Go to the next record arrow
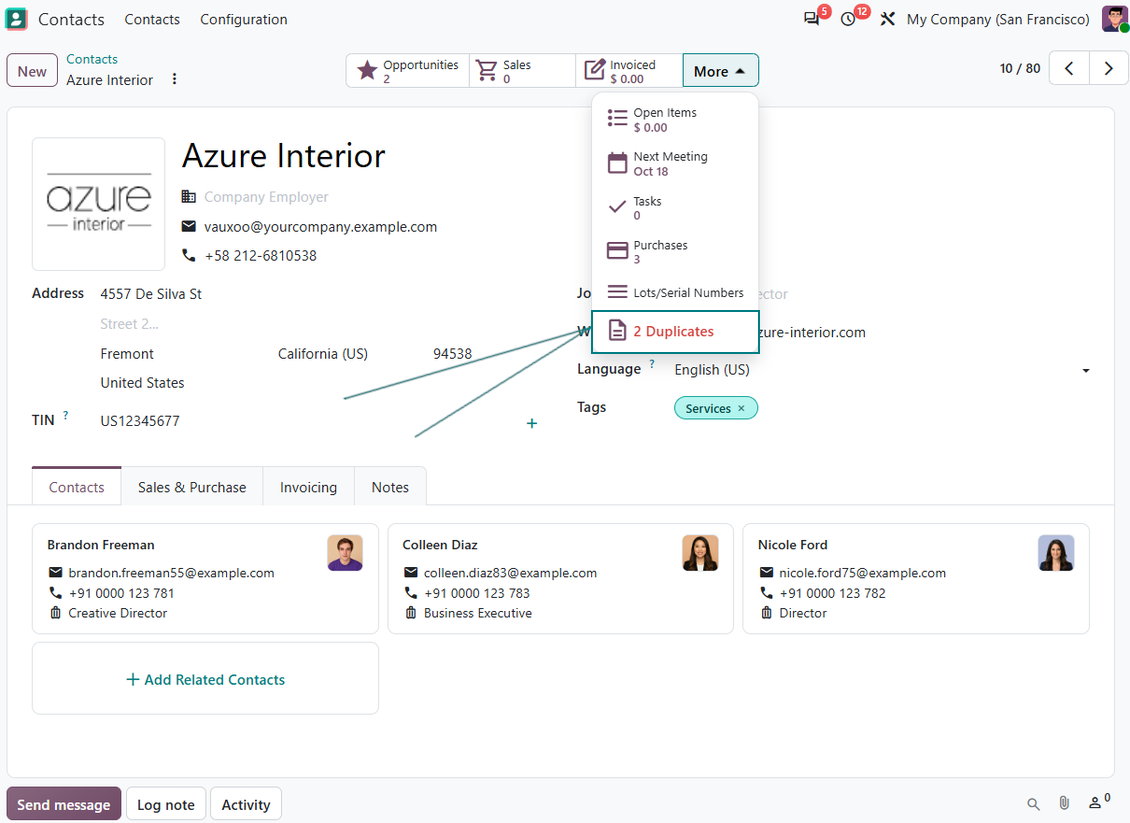 (x=1108, y=68)
